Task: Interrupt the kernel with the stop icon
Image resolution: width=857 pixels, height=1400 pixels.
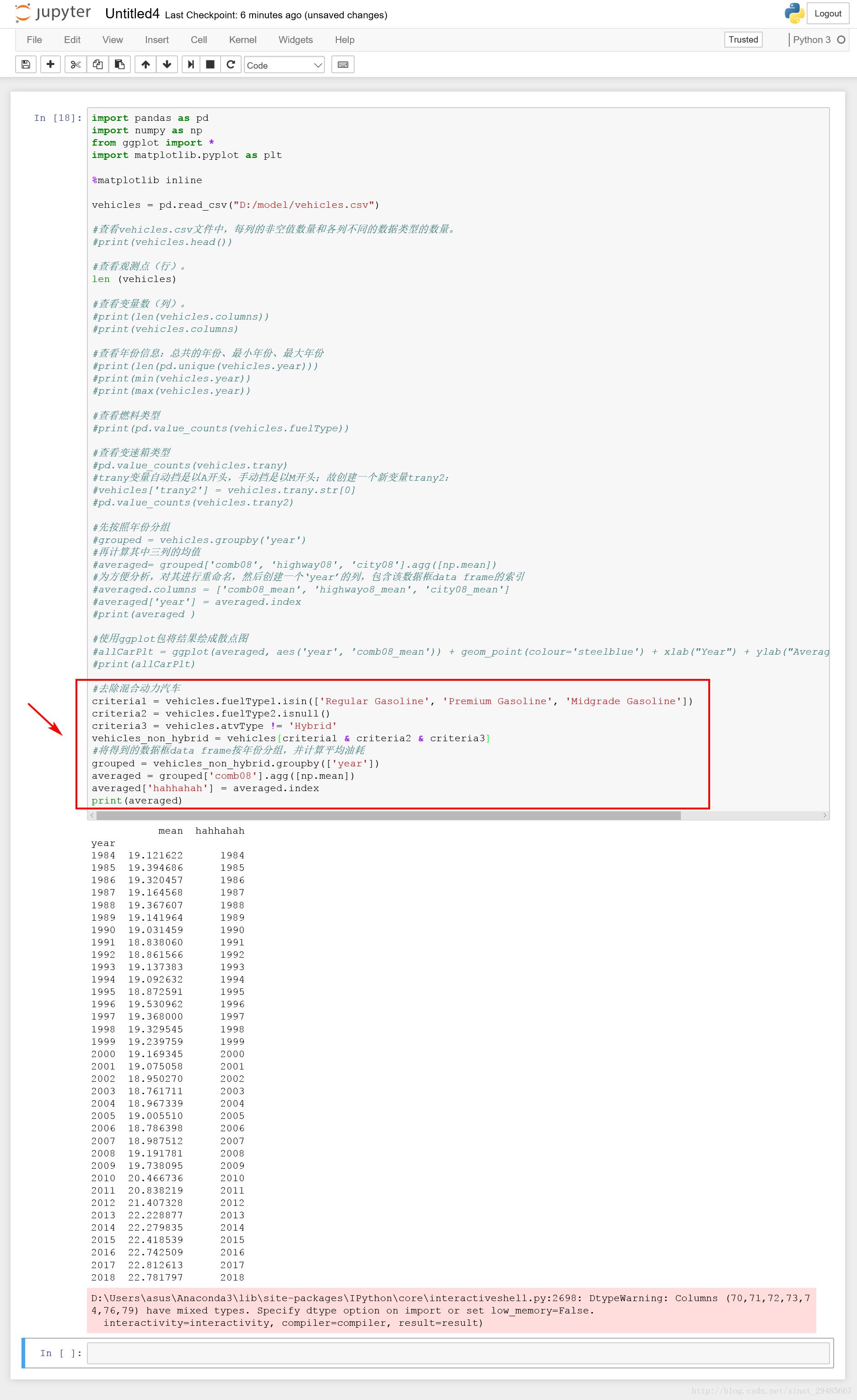Action: coord(210,65)
